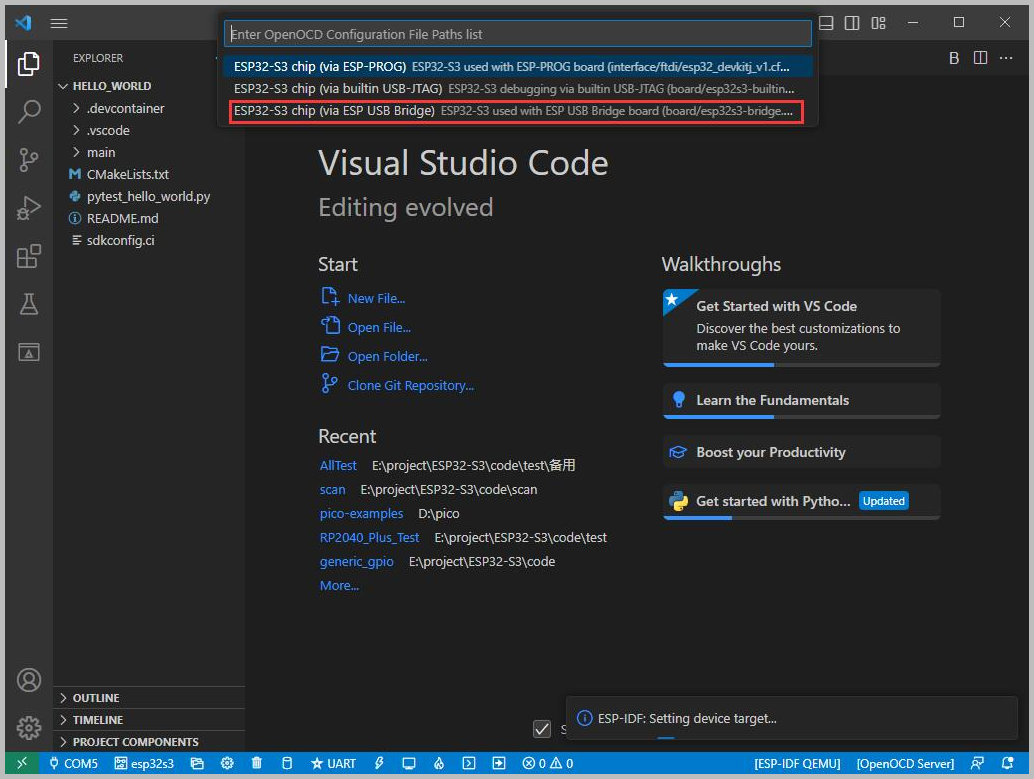
Task: Click the OpenOCD configuration path input field
Action: (516, 34)
